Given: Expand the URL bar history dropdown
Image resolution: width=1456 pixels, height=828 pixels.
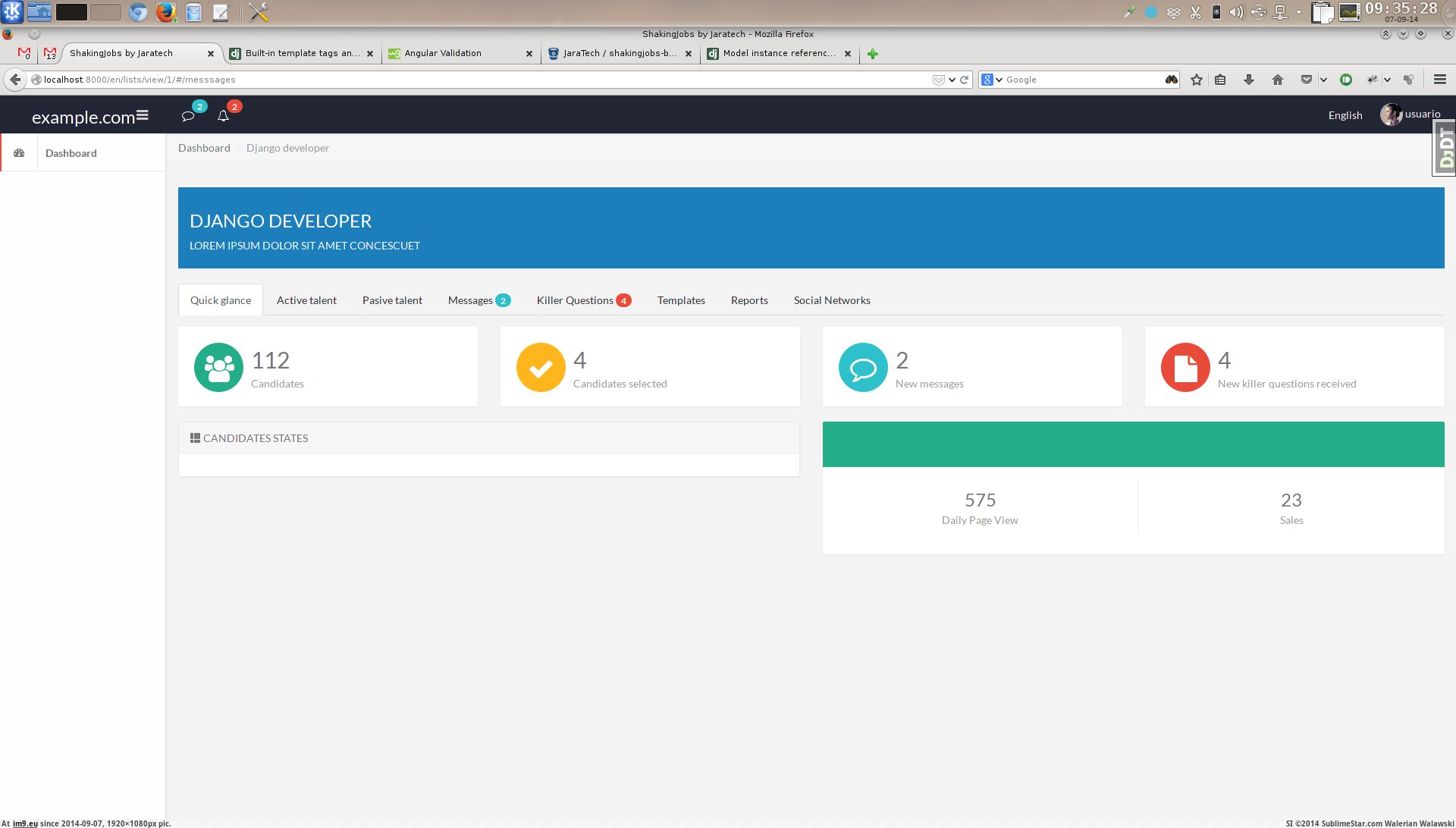Looking at the screenshot, I should tap(952, 80).
